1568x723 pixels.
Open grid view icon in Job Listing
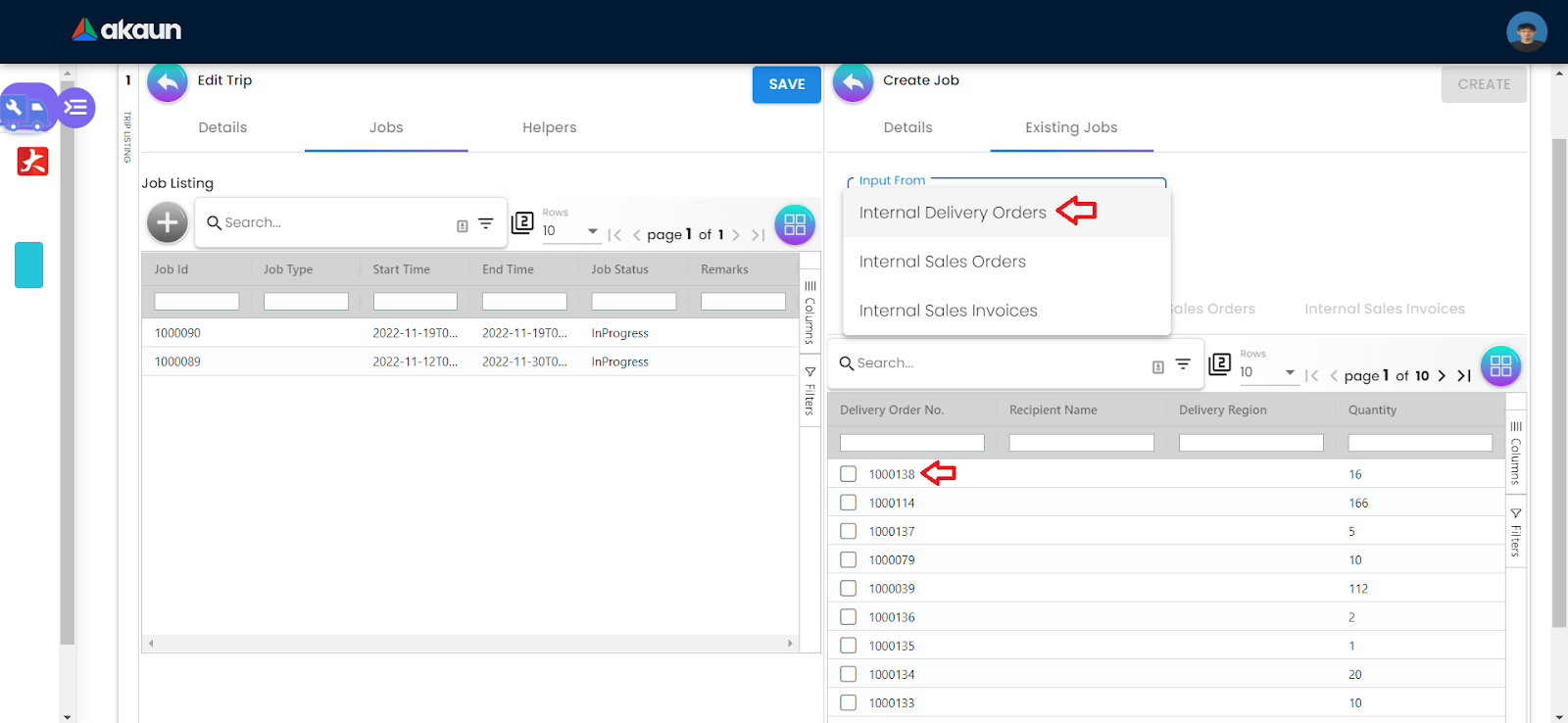coord(795,224)
